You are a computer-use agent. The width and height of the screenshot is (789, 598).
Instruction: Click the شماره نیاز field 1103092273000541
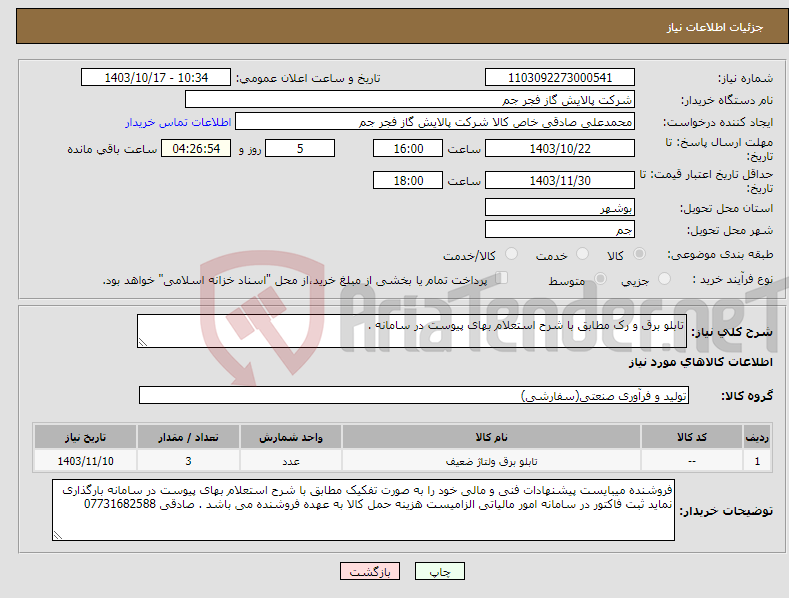pyautogui.click(x=560, y=78)
